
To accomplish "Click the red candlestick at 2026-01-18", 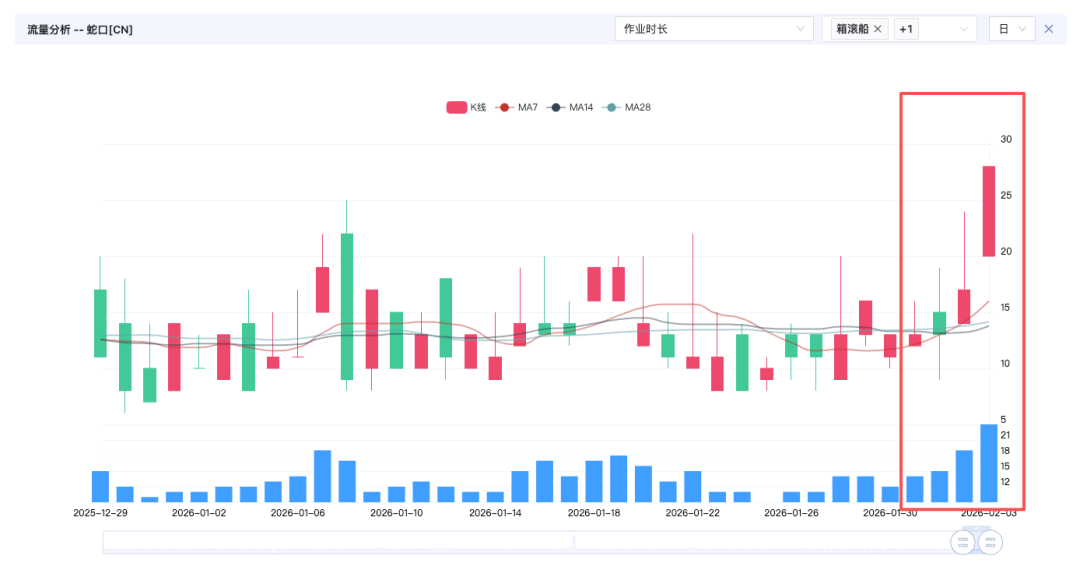I will [594, 284].
